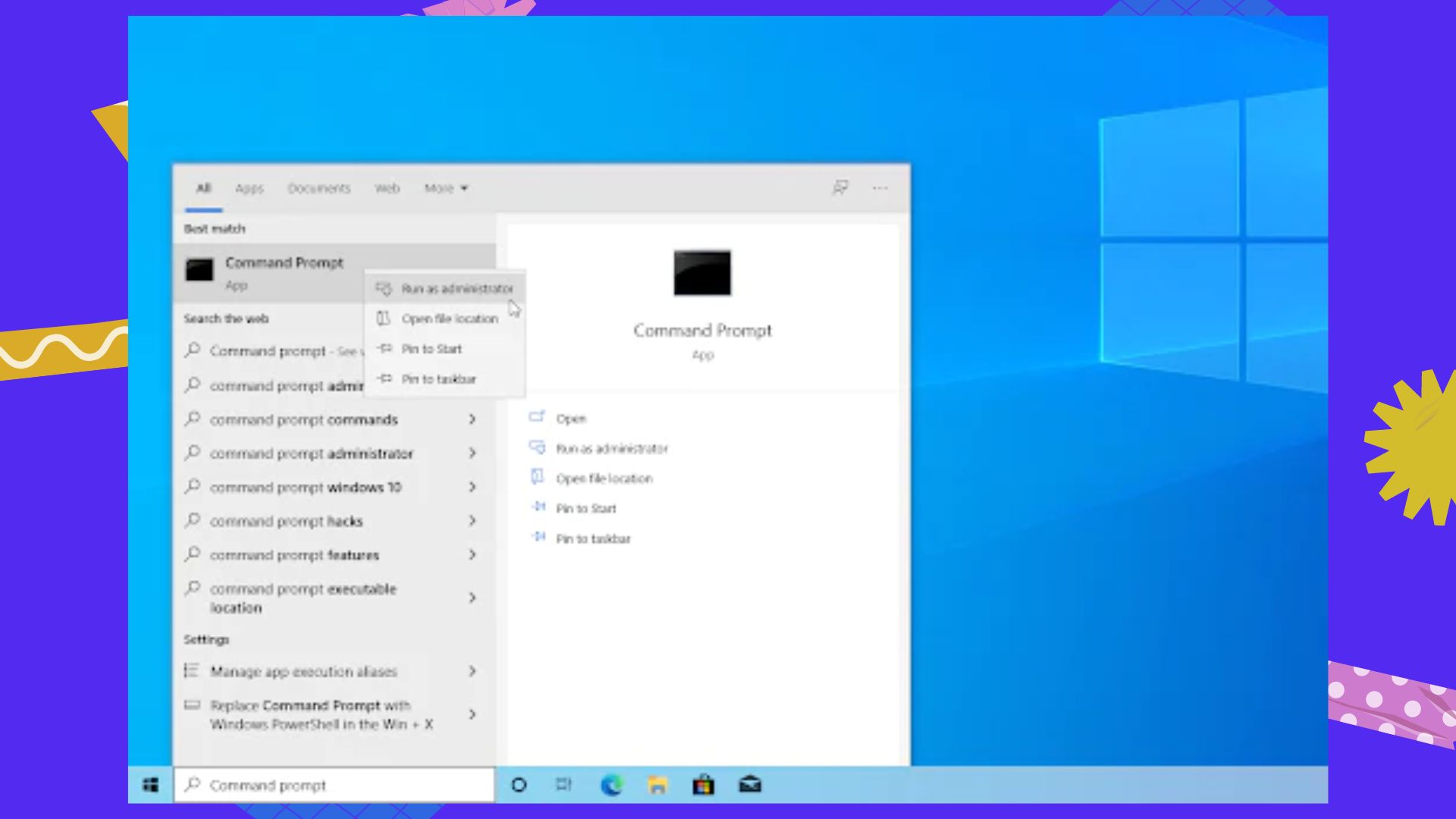This screenshot has width=1456, height=819.
Task: Select 'command prompt commands' suggestion
Action: pyautogui.click(x=334, y=419)
